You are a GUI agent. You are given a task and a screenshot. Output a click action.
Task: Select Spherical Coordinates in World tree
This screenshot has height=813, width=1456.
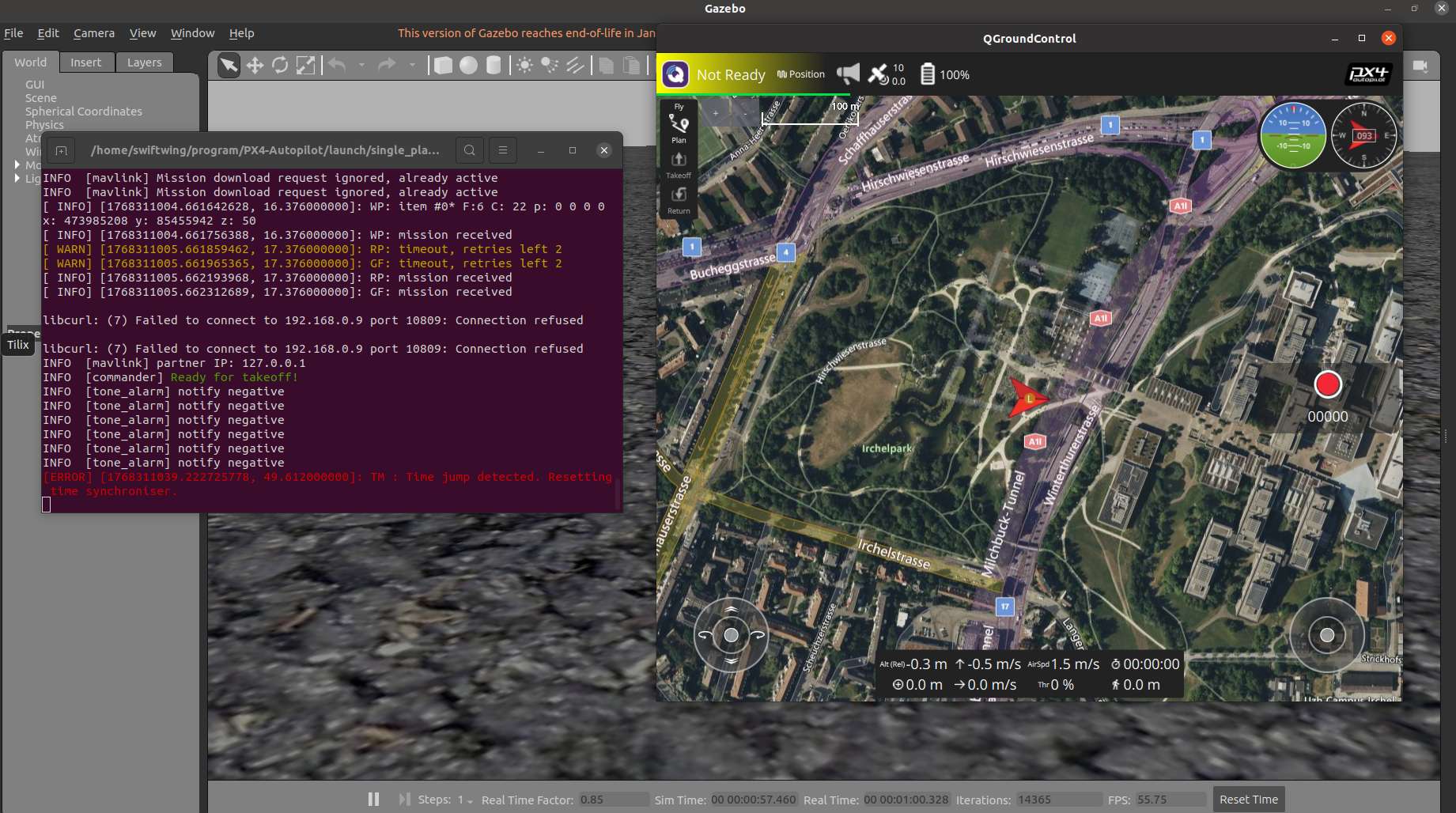click(x=84, y=112)
